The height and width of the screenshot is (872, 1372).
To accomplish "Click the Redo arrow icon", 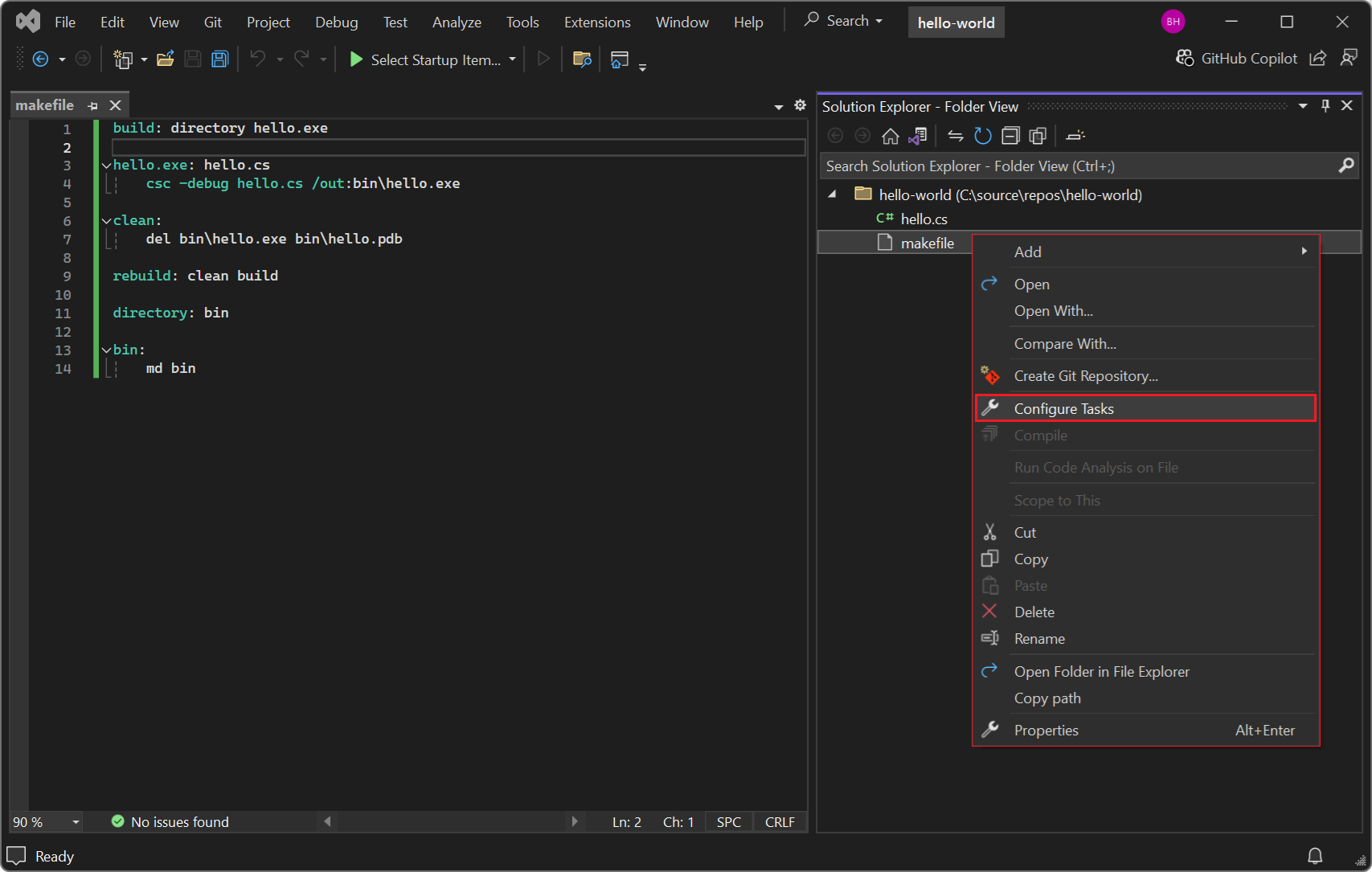I will tap(301, 59).
